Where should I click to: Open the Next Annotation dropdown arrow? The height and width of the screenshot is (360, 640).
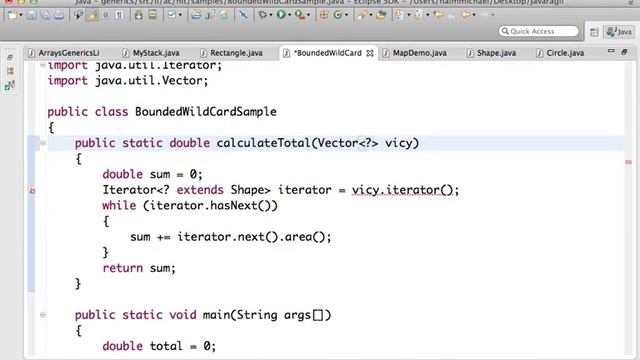pyautogui.click(x=409, y=16)
